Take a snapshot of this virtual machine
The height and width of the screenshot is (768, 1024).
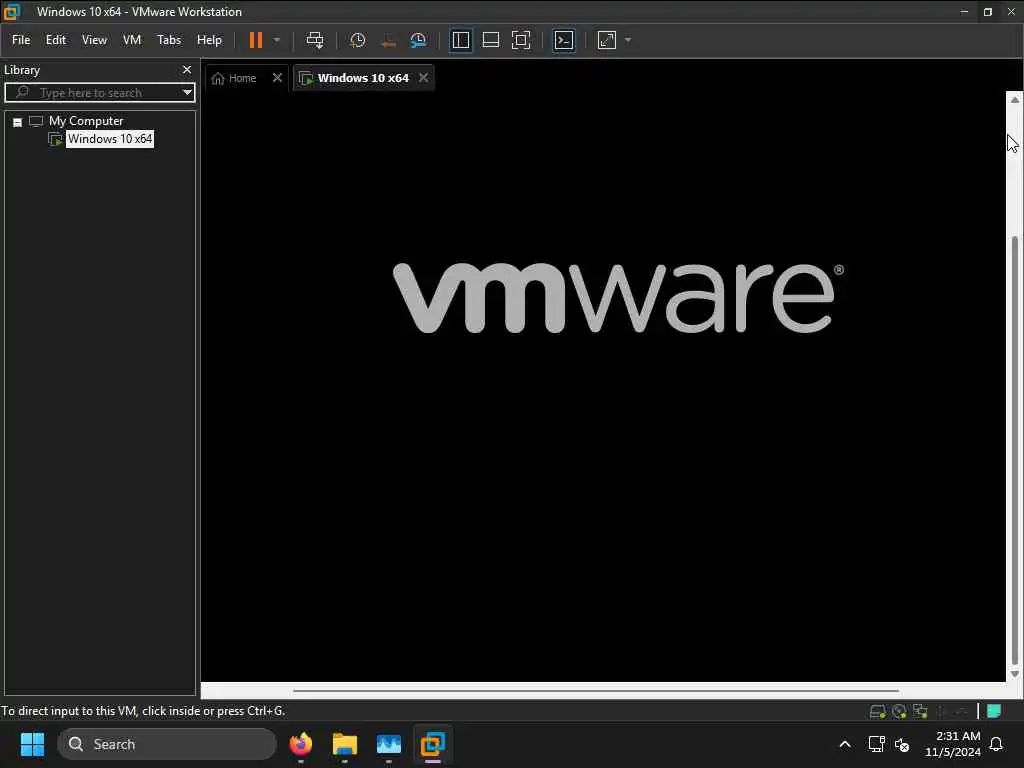[x=357, y=40]
